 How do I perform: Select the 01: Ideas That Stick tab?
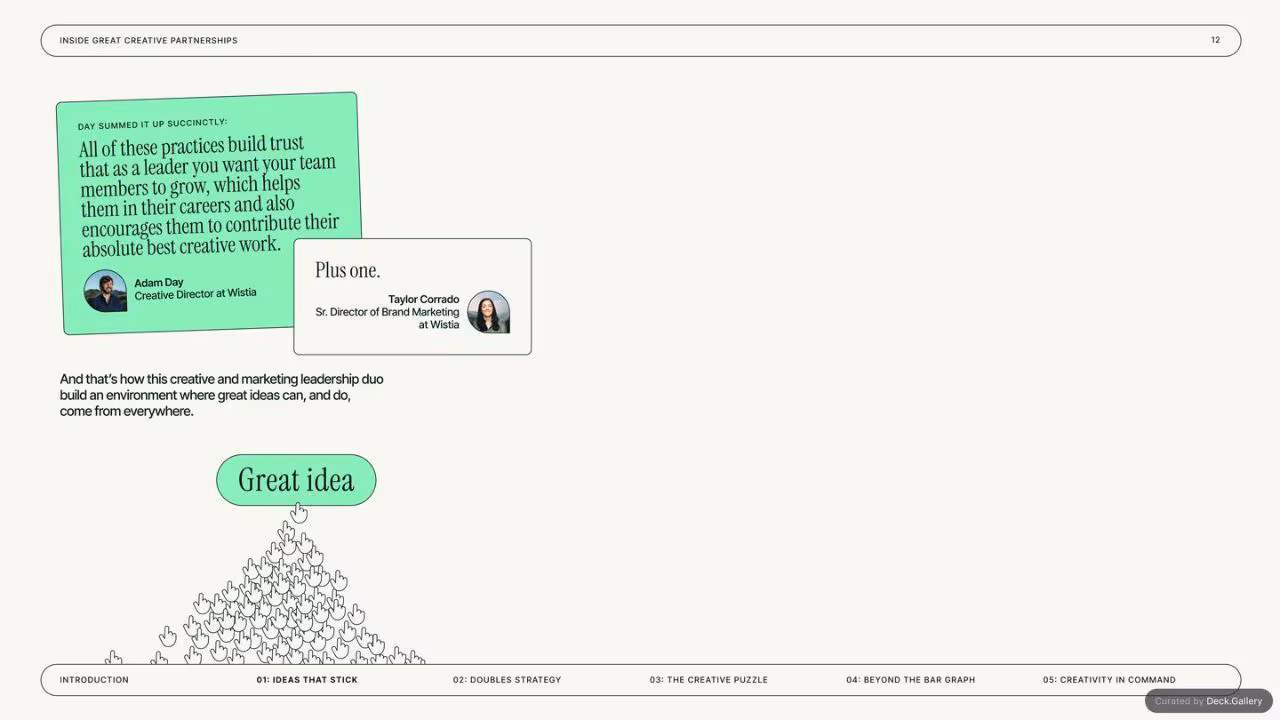[x=307, y=680]
